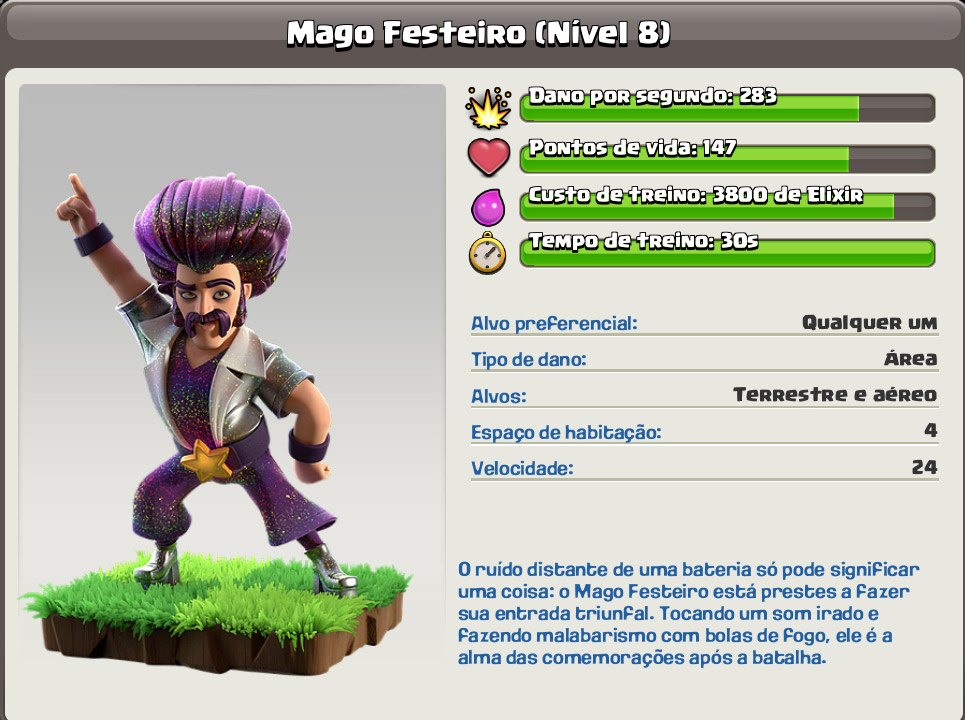Click the Party Wizard's purple afro hair
965x720 pixels.
point(213,226)
